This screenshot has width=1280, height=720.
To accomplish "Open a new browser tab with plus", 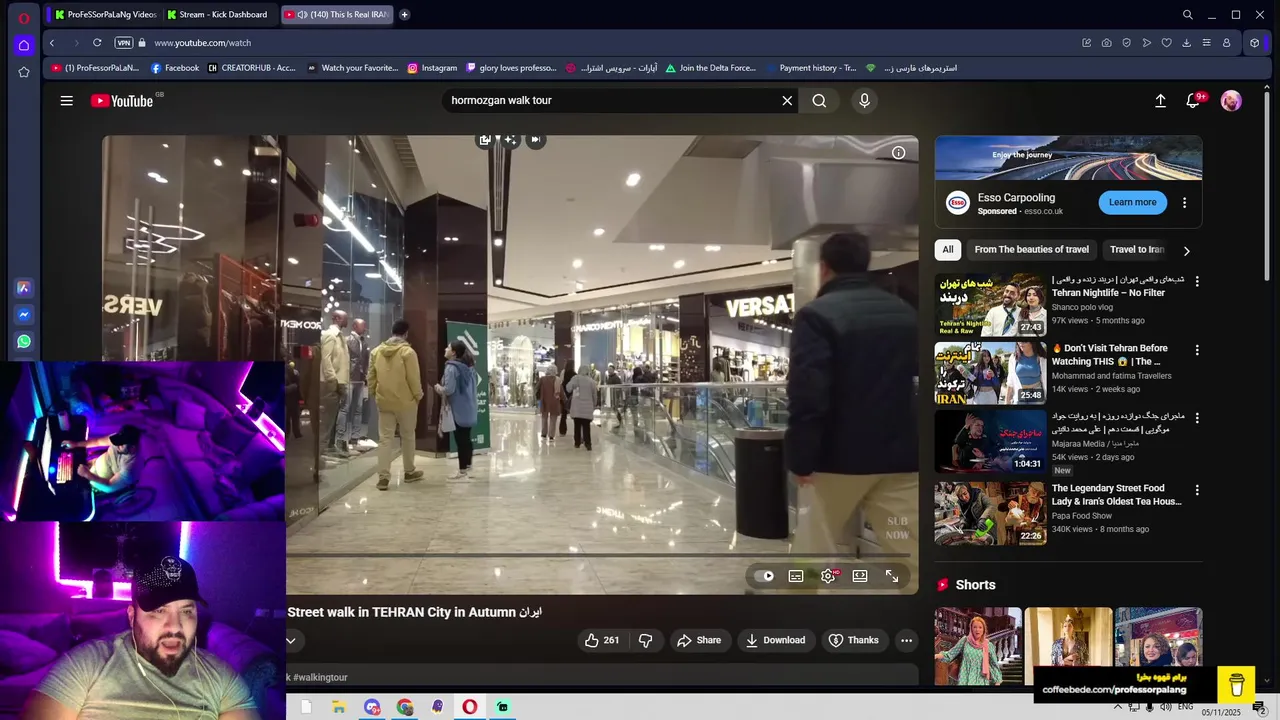I will point(404,14).
